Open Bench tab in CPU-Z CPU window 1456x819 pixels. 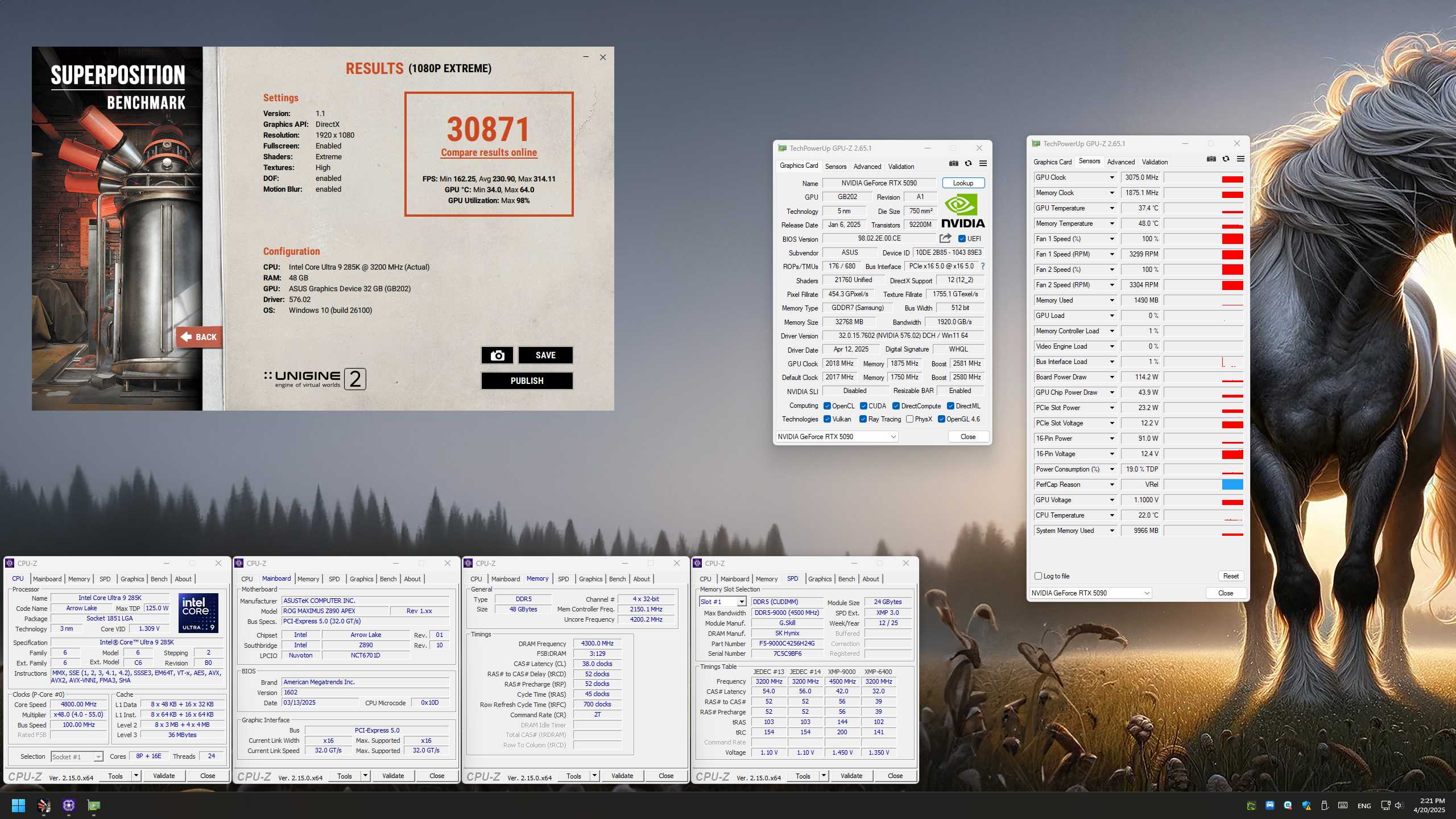point(159,579)
